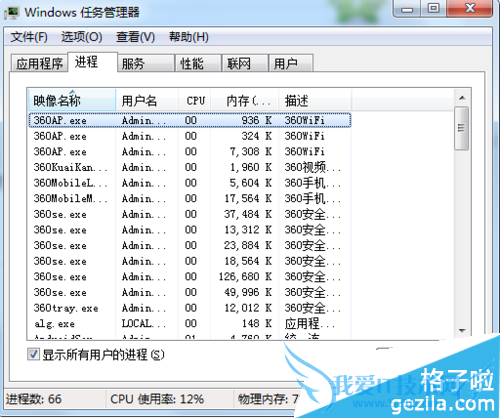This screenshot has height=418, width=500.
Task: Select the 进程 tab
Action: coord(93,62)
